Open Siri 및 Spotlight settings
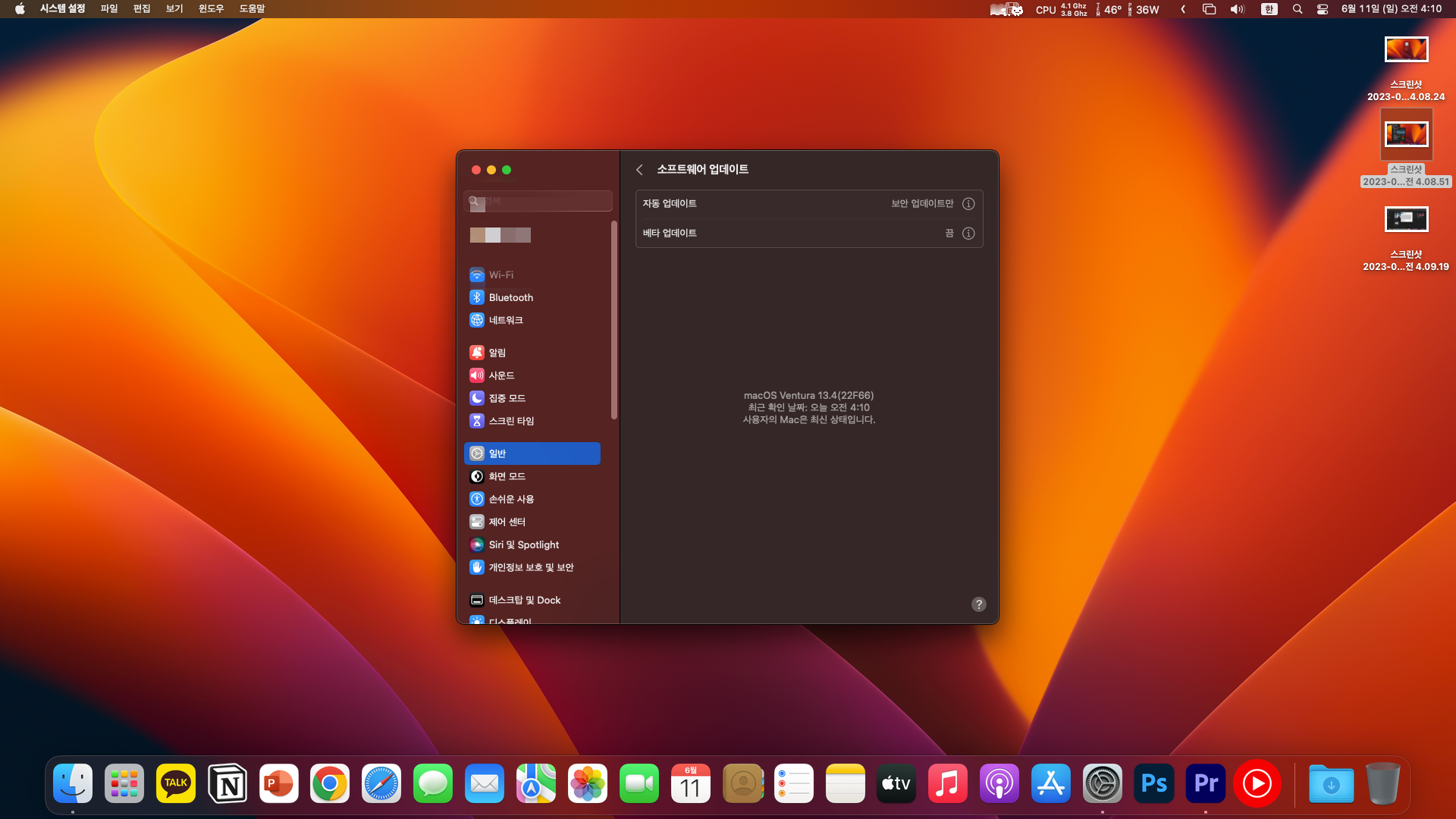 coord(532,544)
